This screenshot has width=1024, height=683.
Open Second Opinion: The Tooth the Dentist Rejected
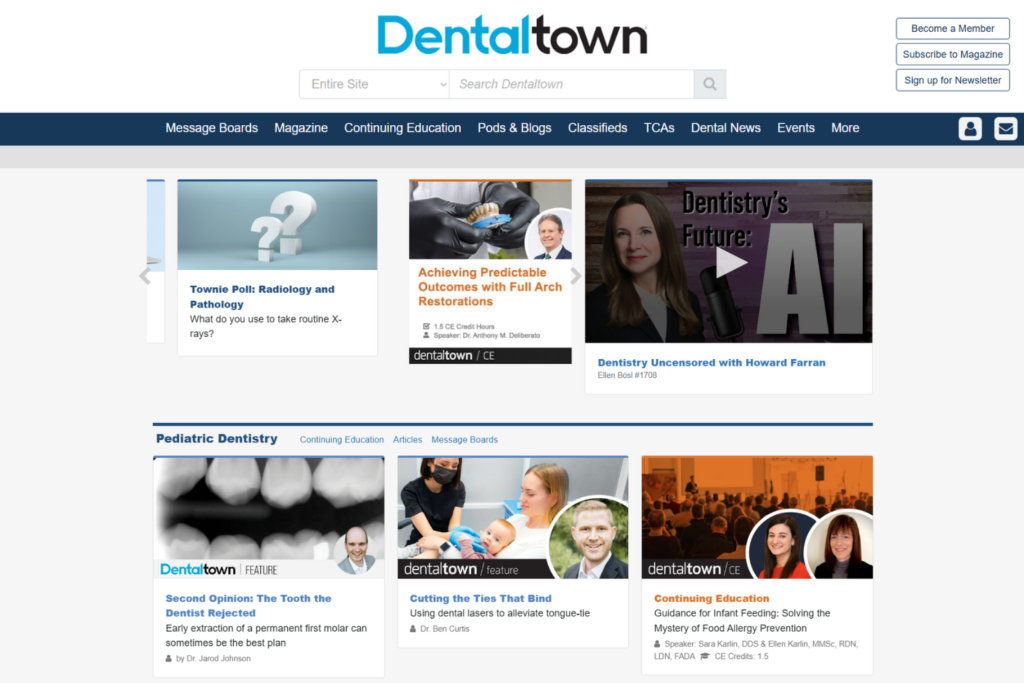[x=248, y=606]
